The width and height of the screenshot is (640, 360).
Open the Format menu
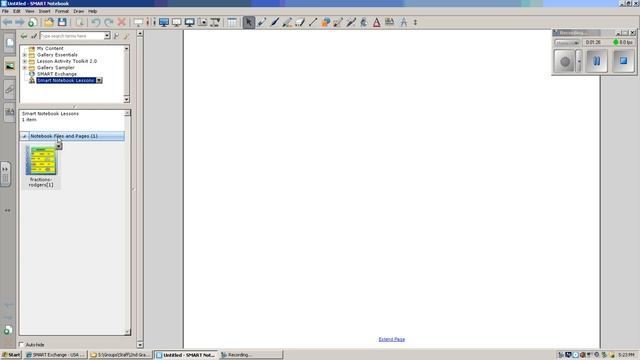pyautogui.click(x=62, y=11)
